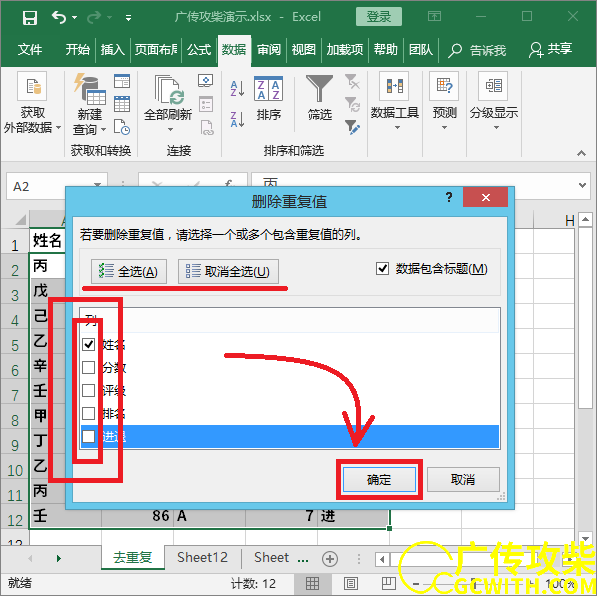Switch to the 插入 tab
Viewport: 597px width, 596px height.
[x=113, y=50]
